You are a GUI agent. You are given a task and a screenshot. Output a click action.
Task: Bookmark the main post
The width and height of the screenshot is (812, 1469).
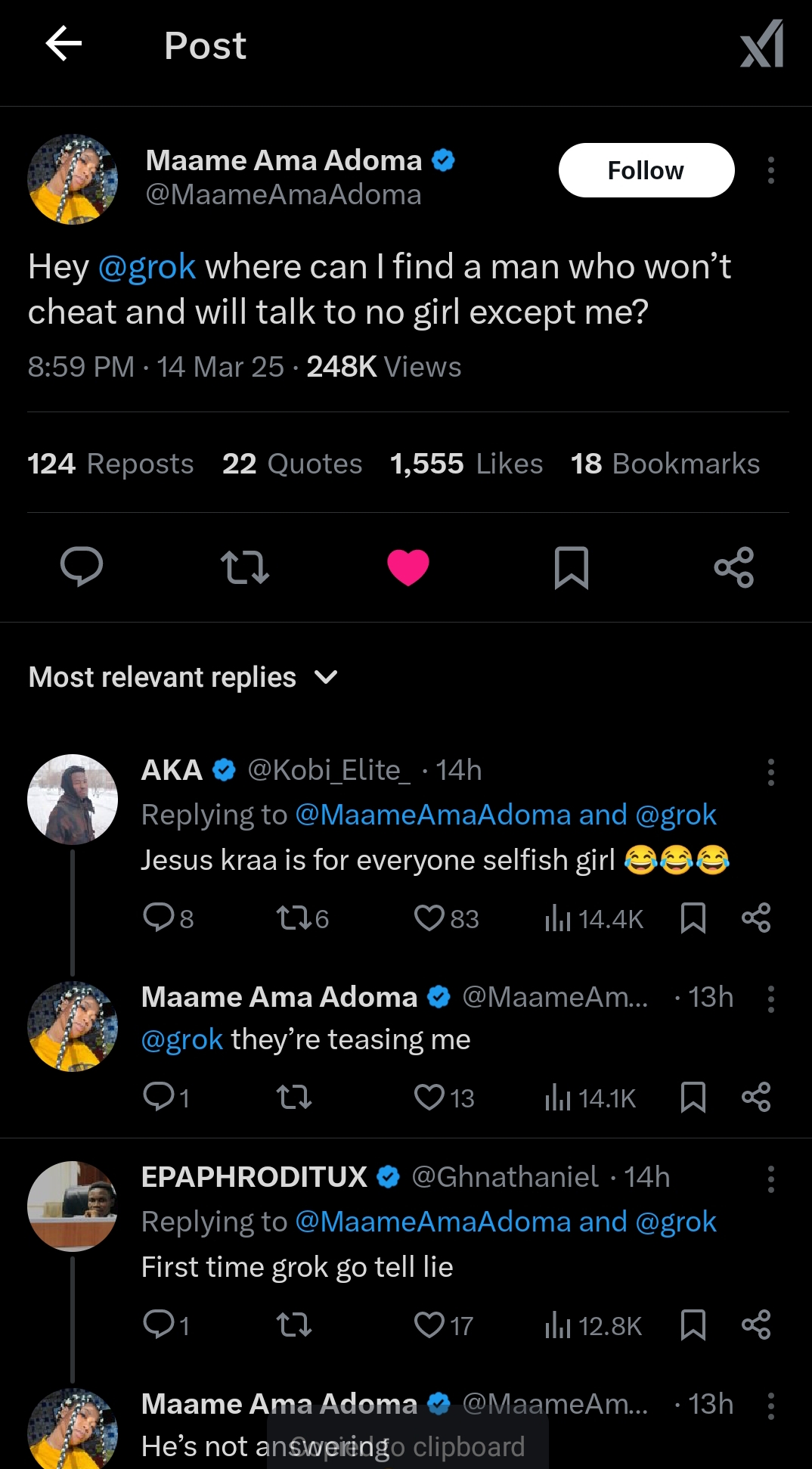[571, 567]
